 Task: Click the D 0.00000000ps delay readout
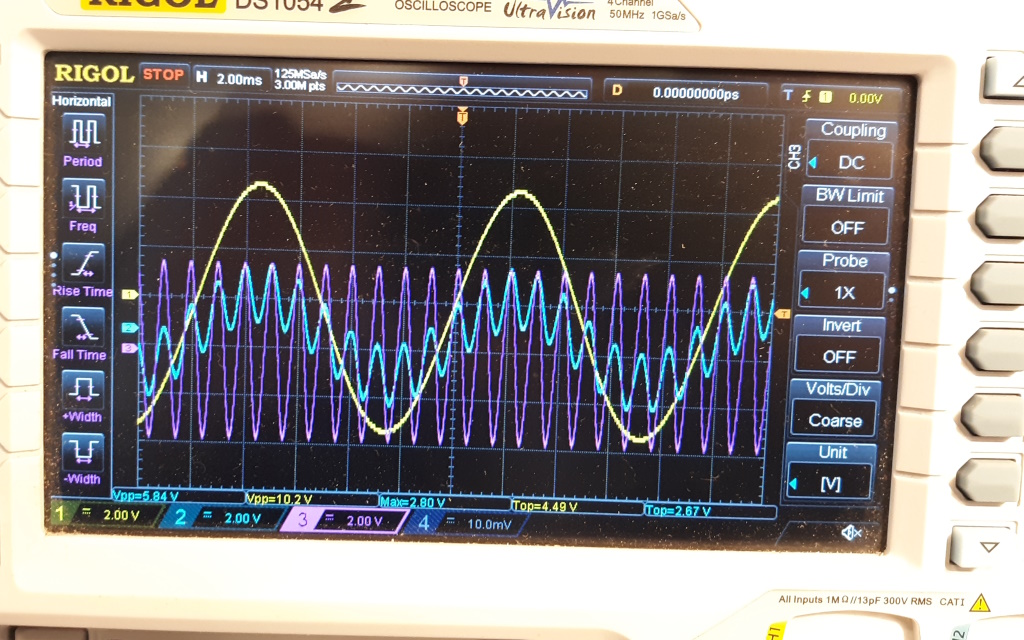tap(684, 93)
